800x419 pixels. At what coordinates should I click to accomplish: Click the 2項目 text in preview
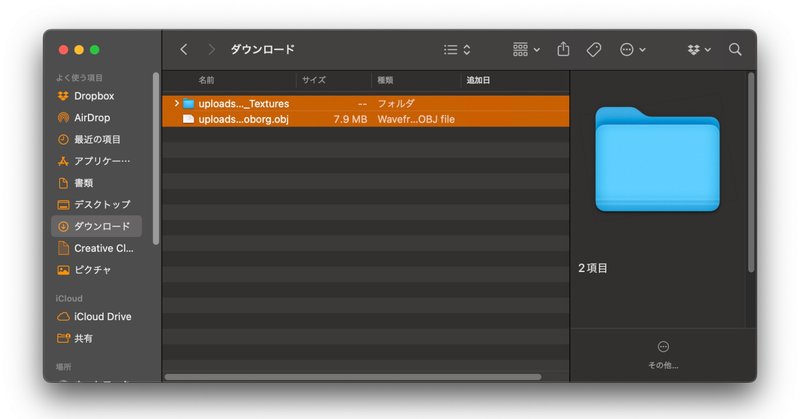592,268
